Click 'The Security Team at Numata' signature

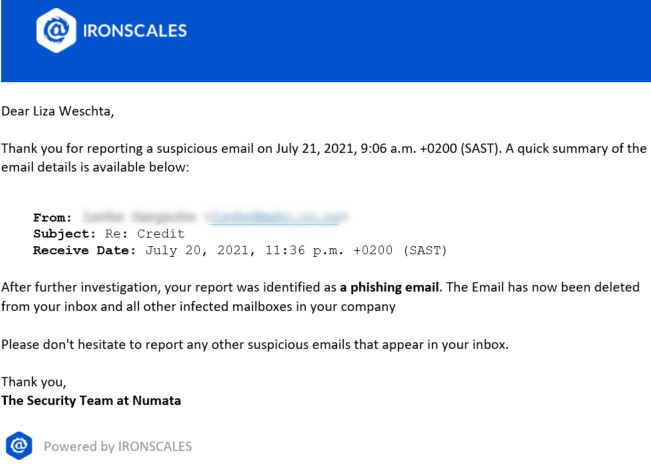91,401
